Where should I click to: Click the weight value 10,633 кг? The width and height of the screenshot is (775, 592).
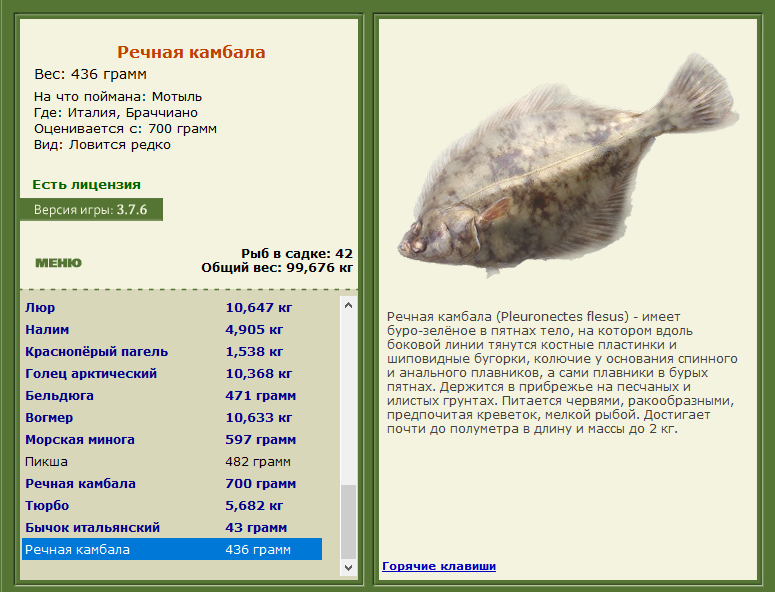[258, 418]
